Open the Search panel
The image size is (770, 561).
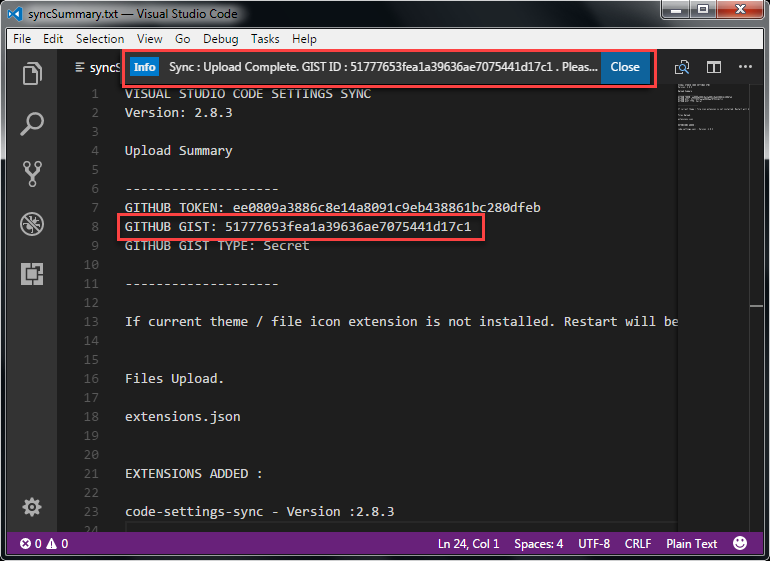(x=32, y=124)
